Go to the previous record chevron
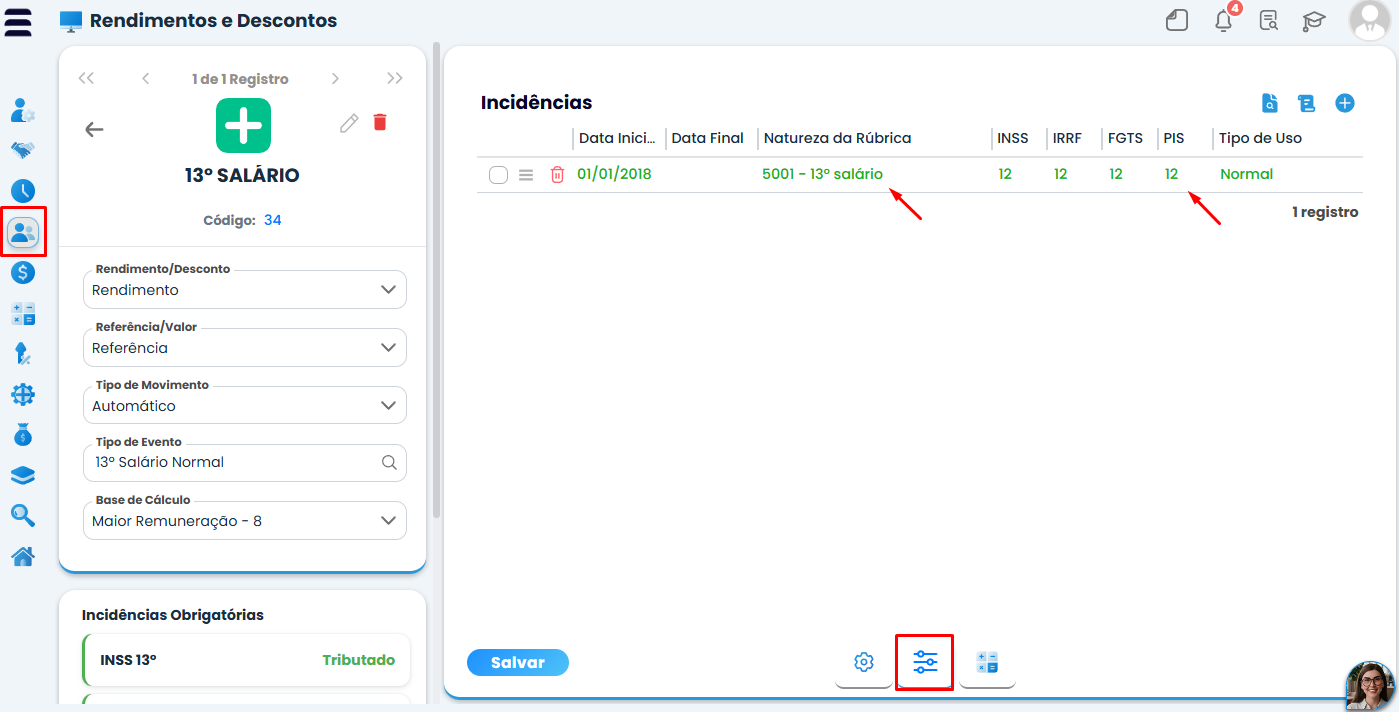The image size is (1399, 712). coord(146,79)
